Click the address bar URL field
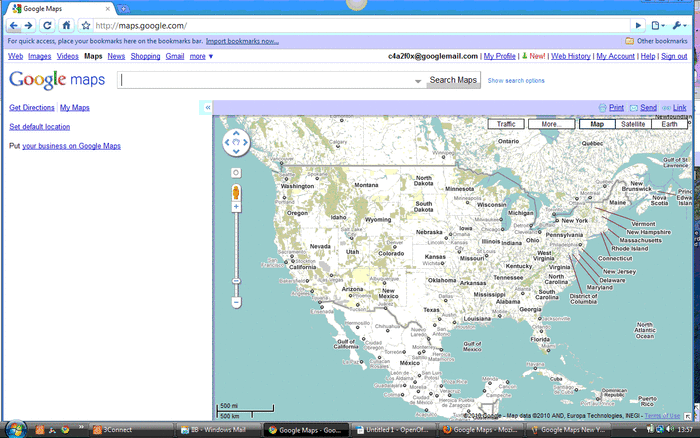Image resolution: width=700 pixels, height=438 pixels. (362, 25)
